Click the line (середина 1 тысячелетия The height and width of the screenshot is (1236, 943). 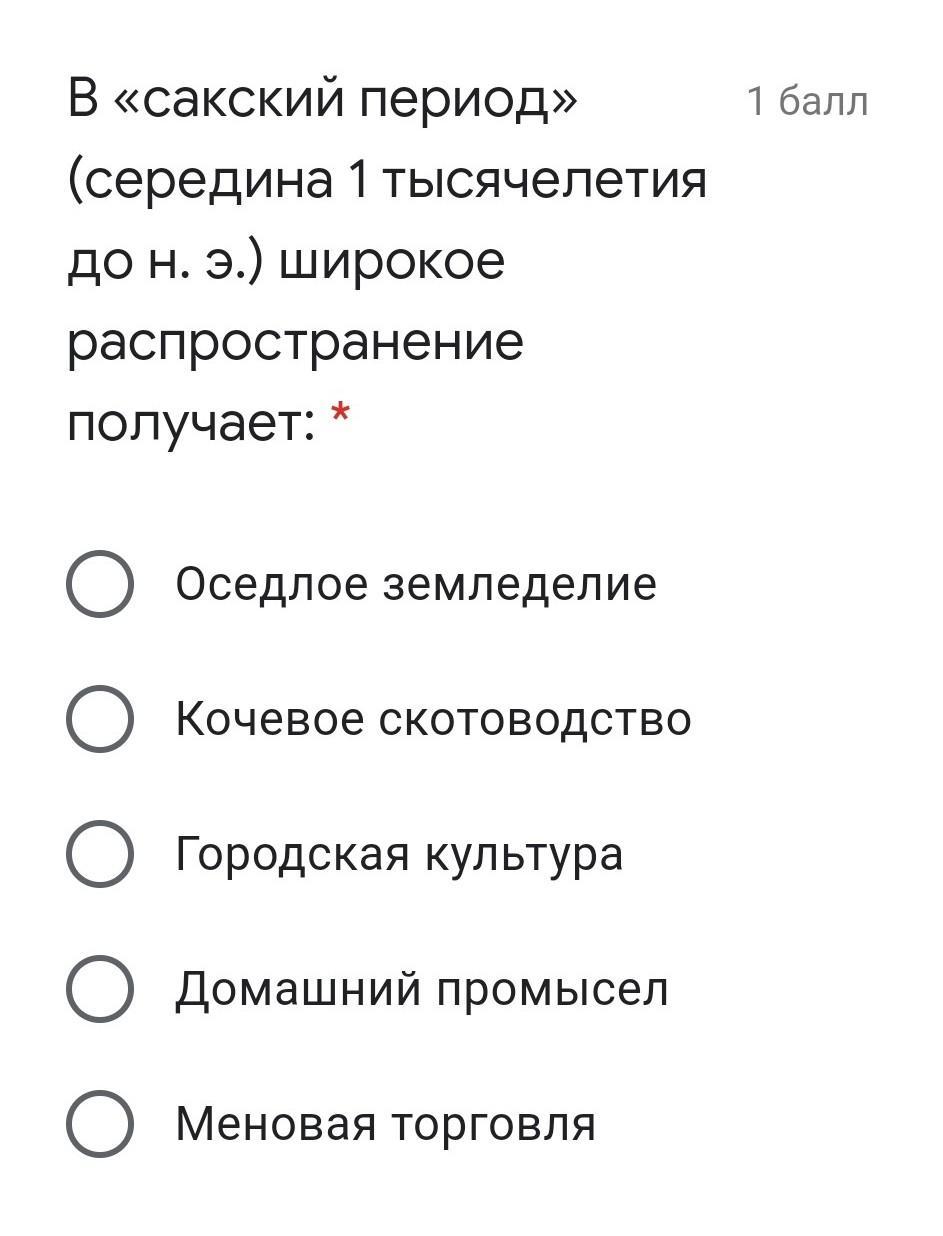[x=387, y=181]
